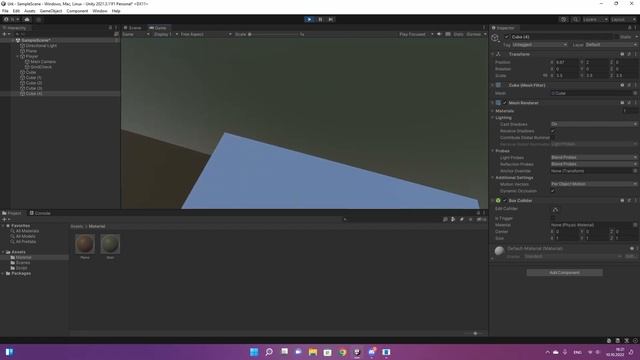Open the Motion Vectors dropdown
The height and width of the screenshot is (360, 640).
tap(594, 184)
